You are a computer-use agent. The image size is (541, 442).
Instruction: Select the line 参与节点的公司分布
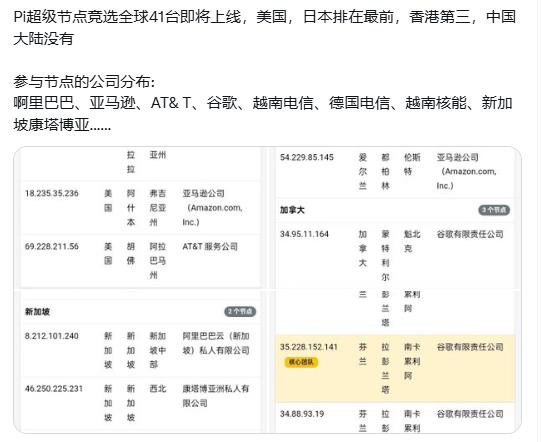coord(84,82)
